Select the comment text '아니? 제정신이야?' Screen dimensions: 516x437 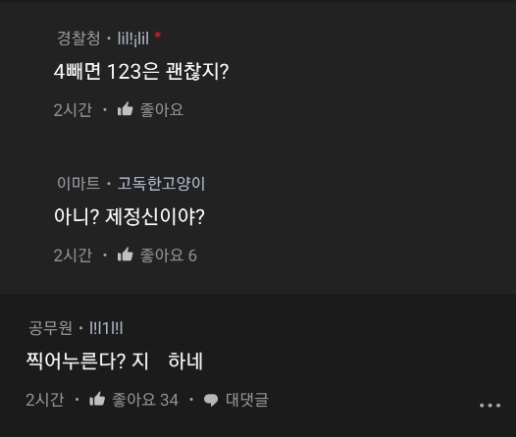(129, 216)
